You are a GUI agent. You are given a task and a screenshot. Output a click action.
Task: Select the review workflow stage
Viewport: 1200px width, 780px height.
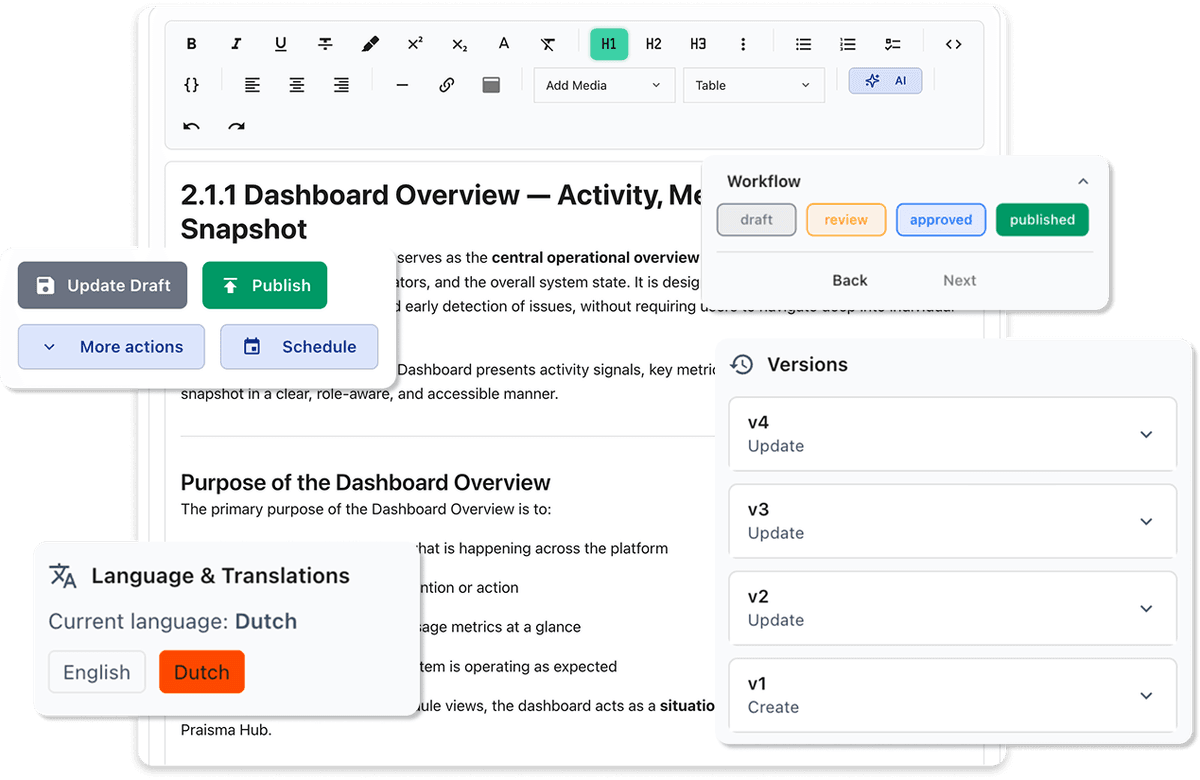[846, 220]
